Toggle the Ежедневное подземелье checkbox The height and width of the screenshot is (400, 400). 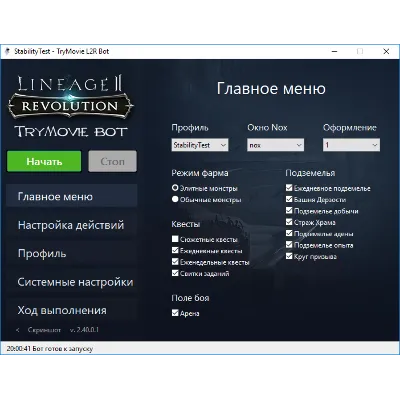pyautogui.click(x=289, y=188)
